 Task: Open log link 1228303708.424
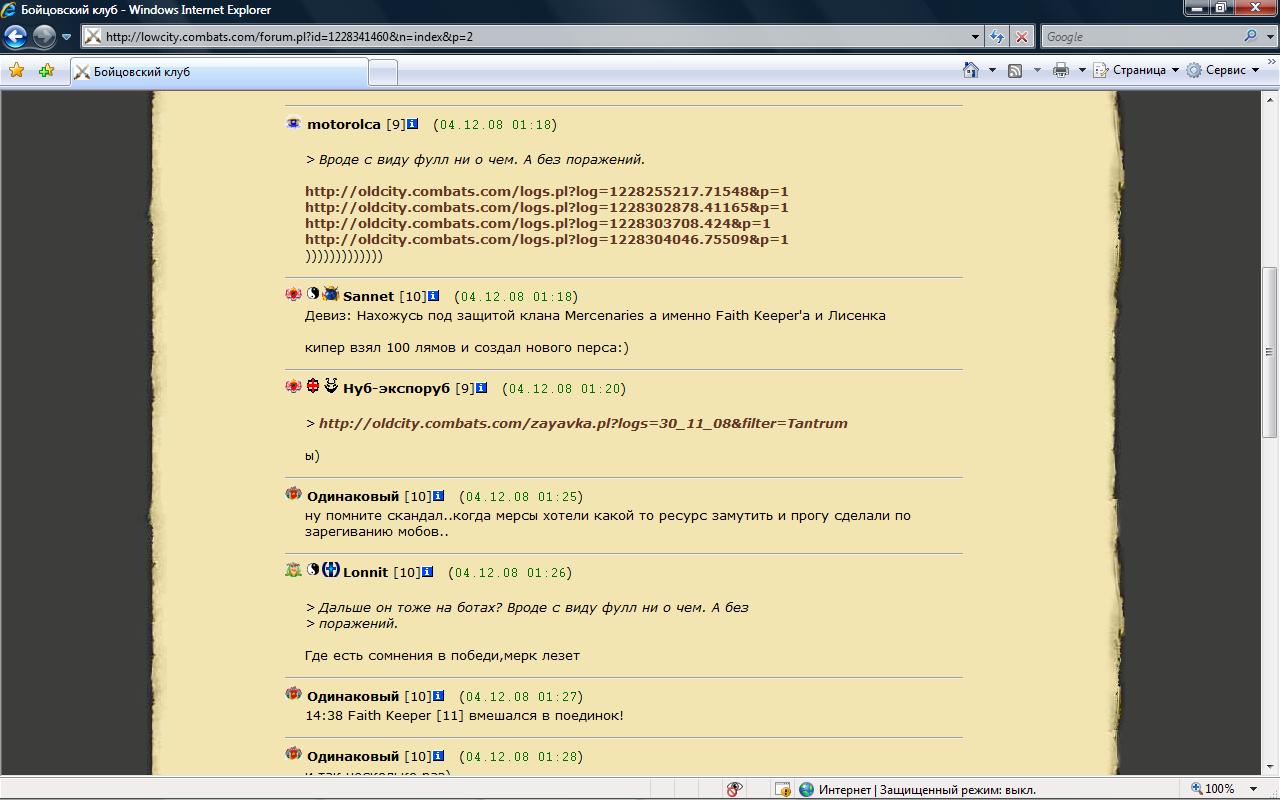[538, 223]
